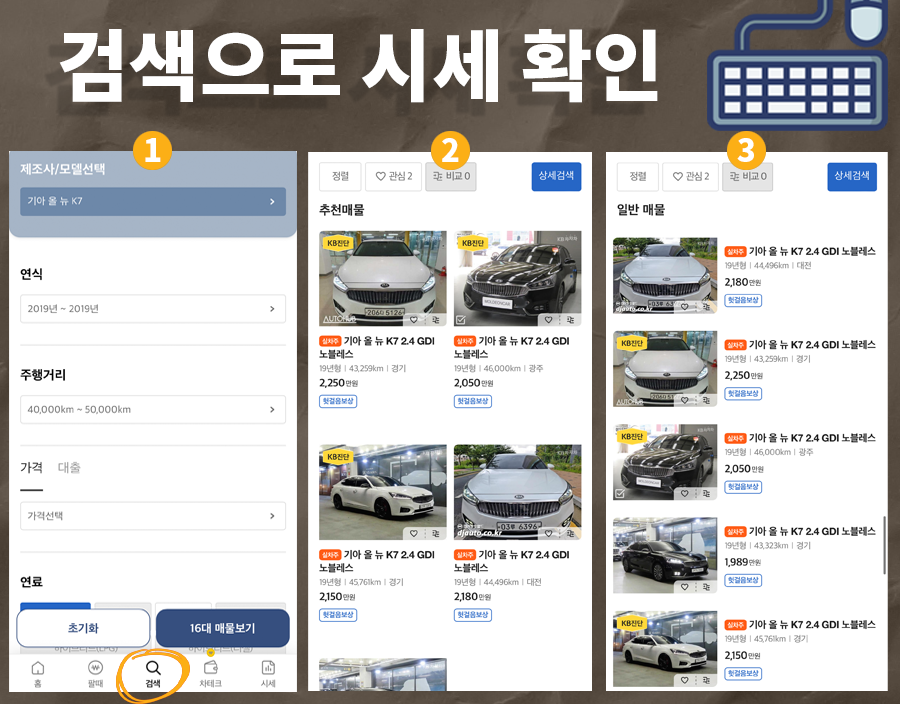Compare icon on 2,180만원 general listing

click(x=707, y=307)
